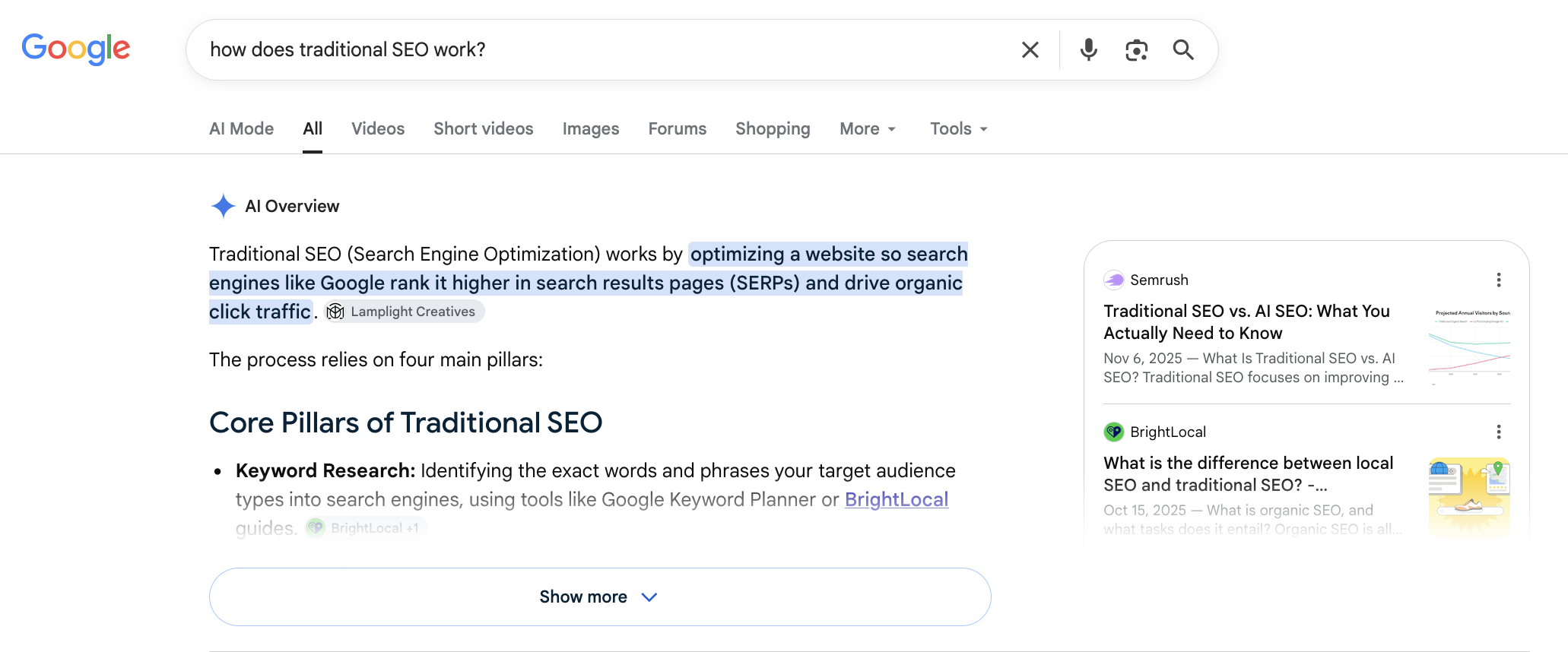
Task: Open Google Lens image search icon
Action: point(1136,50)
